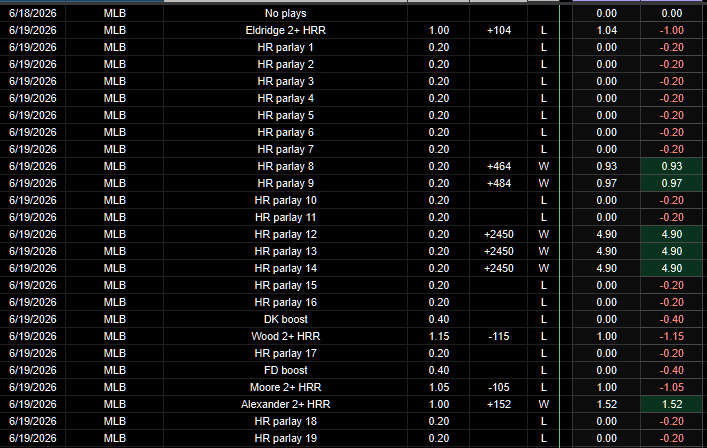The width and height of the screenshot is (707, 448).
Task: Click +2450 odds in HR parlay 13 row
Action: coord(499,251)
